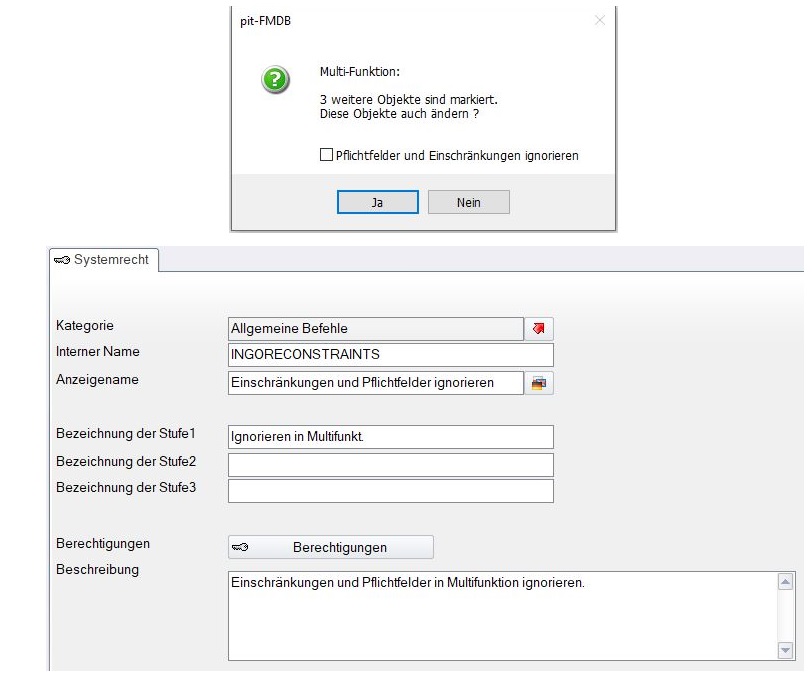The image size is (812, 687).
Task: Click inside the Beschreibung text area
Action: pyautogui.click(x=502, y=616)
